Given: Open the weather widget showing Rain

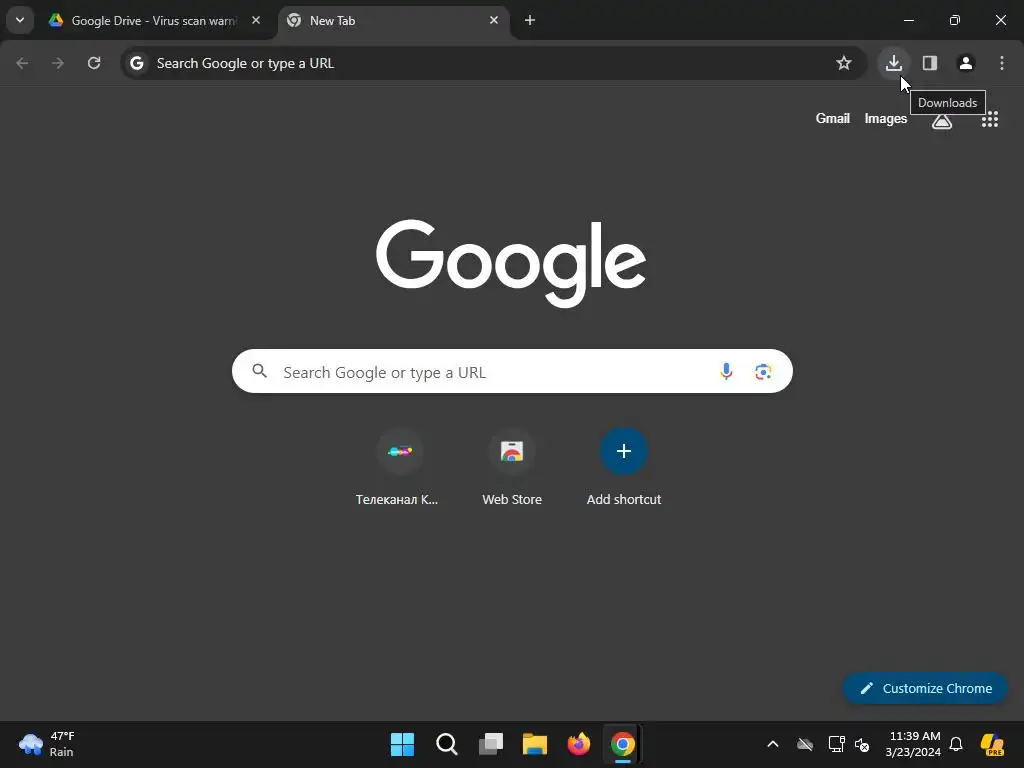Looking at the screenshot, I should coord(47,744).
